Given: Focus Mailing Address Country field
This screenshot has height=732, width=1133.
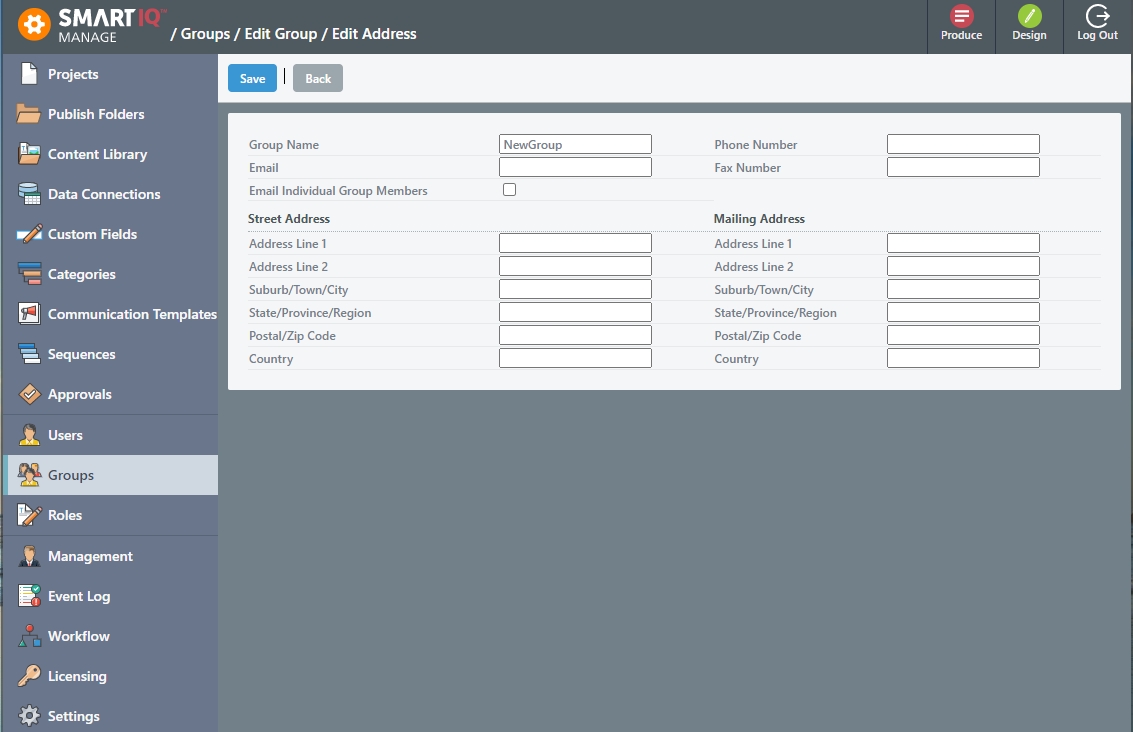Looking at the screenshot, I should click(963, 358).
